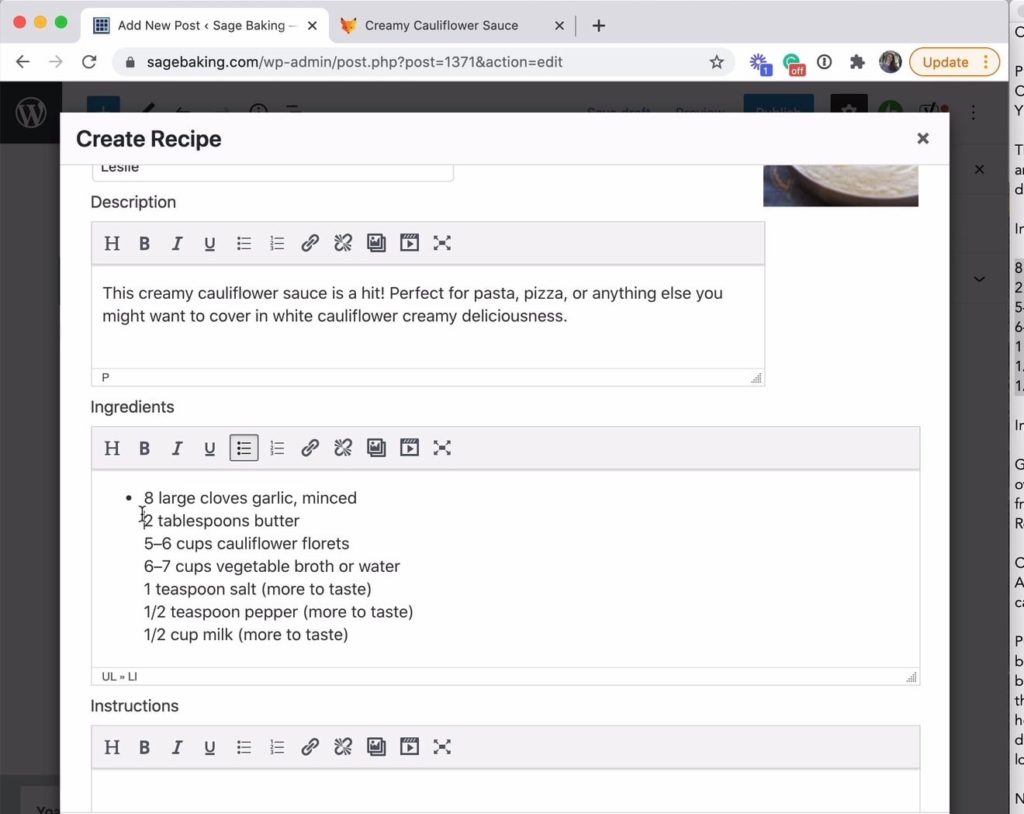Open Chrome extensions puzzle icon
Viewport: 1024px width, 814px height.
tap(857, 62)
